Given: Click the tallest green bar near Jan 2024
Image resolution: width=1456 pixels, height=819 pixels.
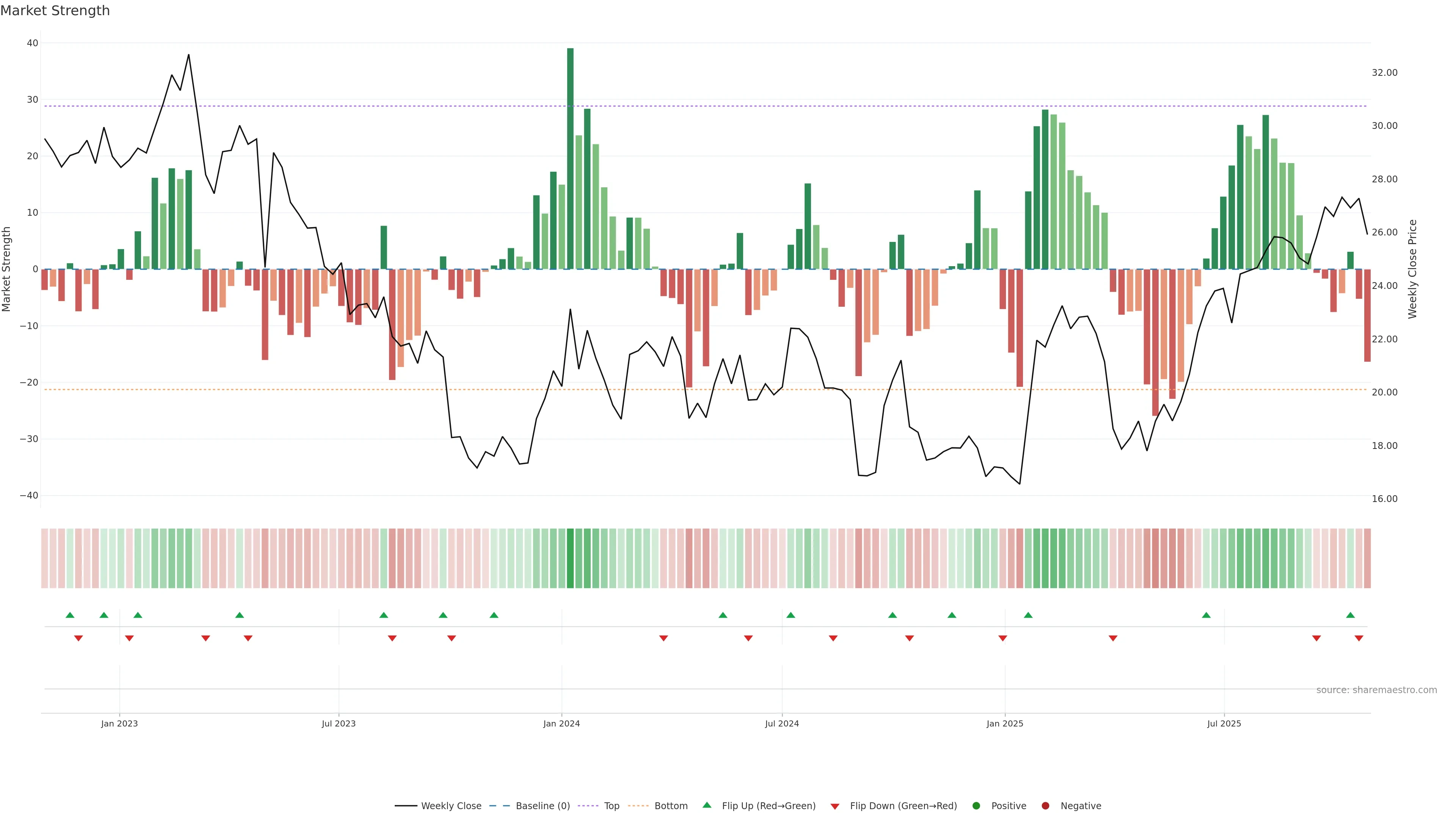Looking at the screenshot, I should click(x=570, y=158).
